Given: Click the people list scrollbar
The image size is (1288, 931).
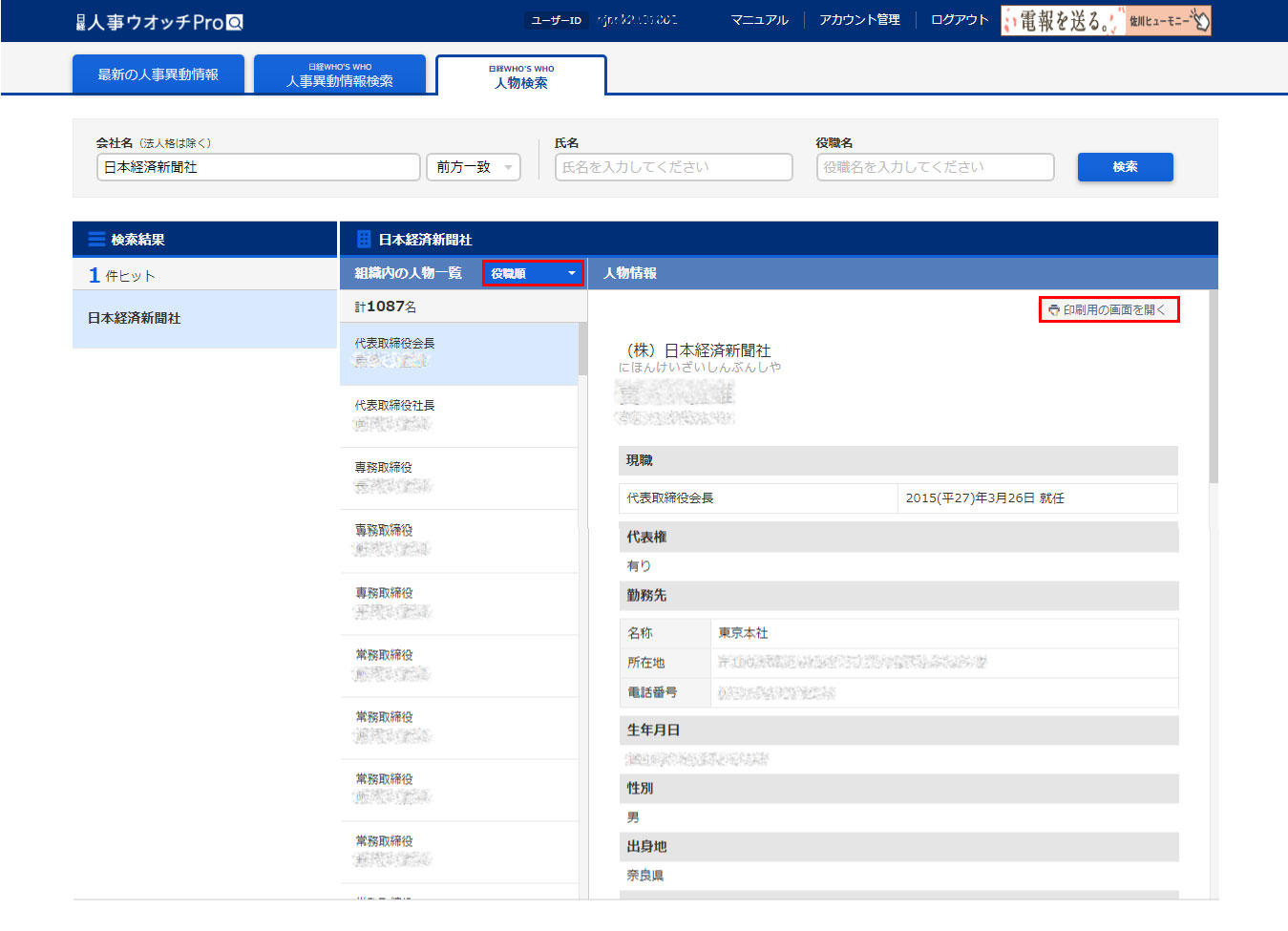Looking at the screenshot, I should (583, 349).
